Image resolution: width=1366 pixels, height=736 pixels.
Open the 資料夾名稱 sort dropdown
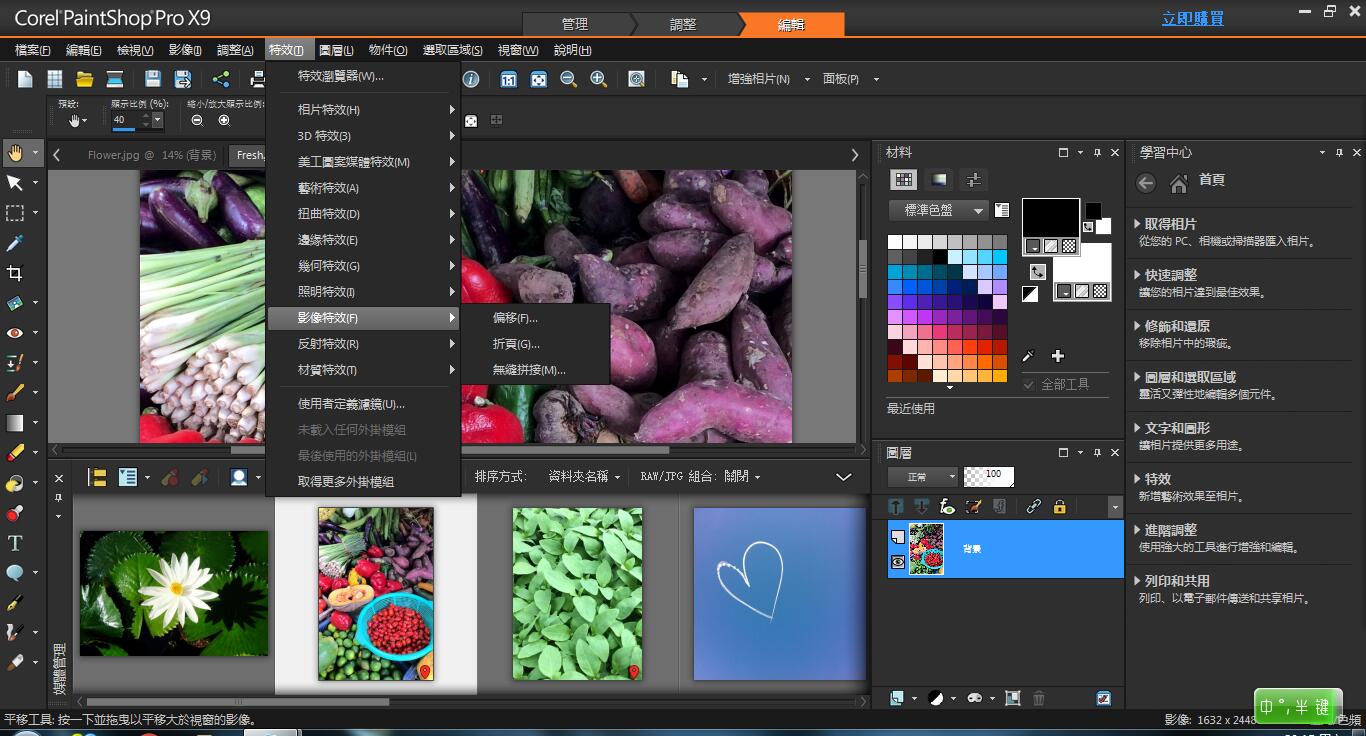pyautogui.click(x=584, y=477)
